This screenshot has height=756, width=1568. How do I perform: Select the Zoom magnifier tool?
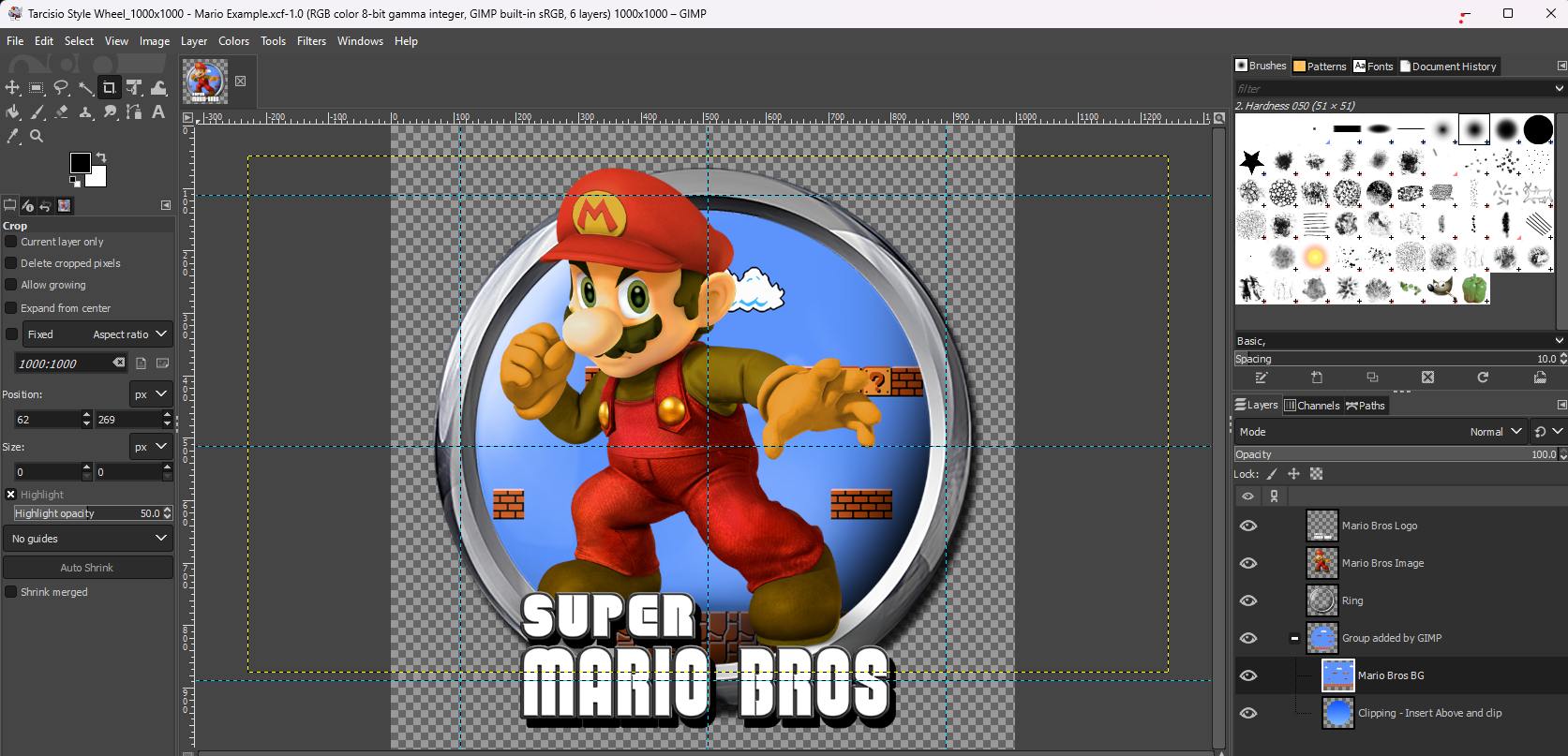[37, 136]
